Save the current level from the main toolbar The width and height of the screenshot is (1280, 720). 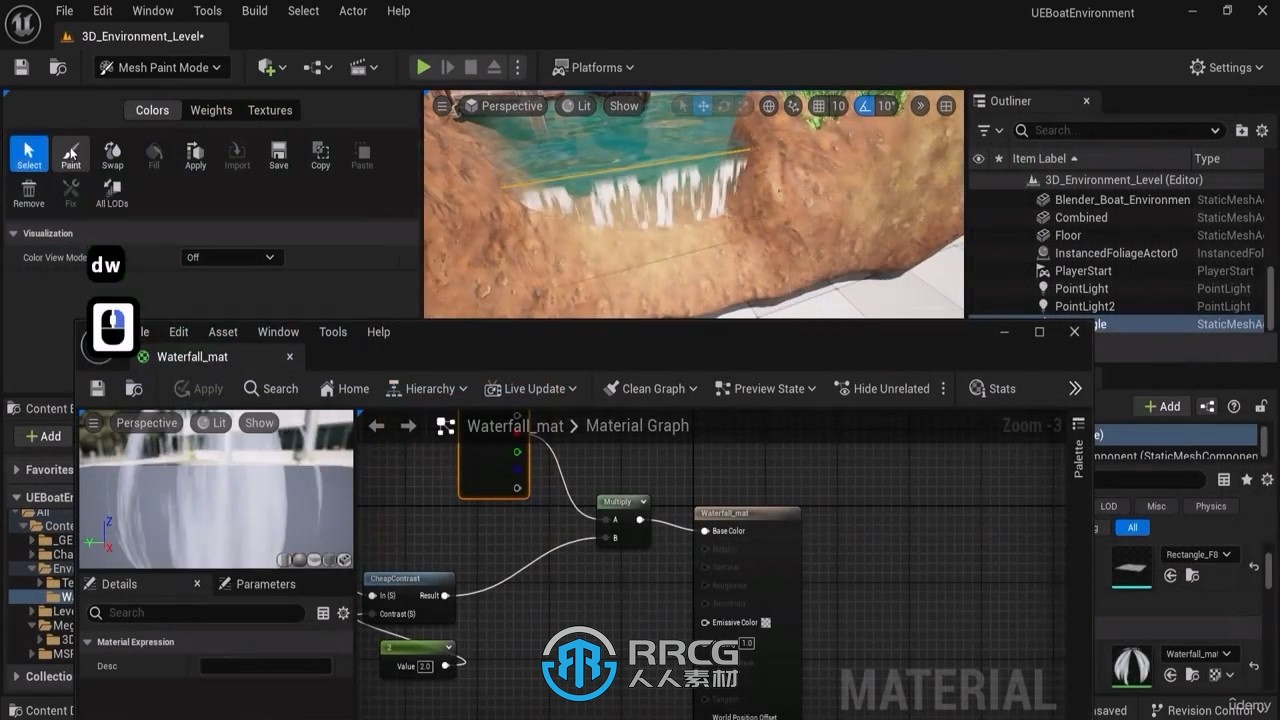21,67
